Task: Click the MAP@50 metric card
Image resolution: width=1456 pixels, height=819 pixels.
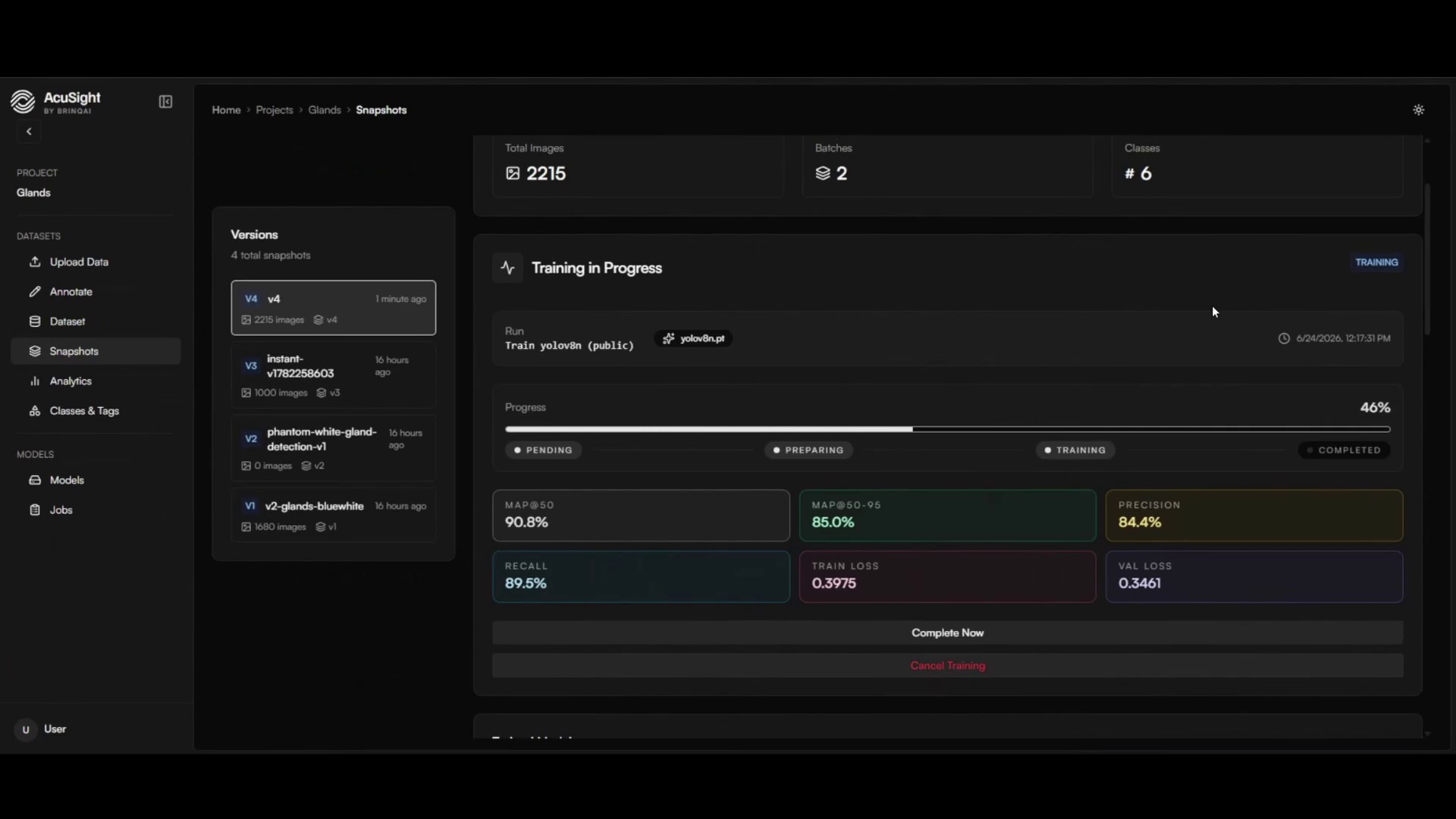Action: (x=641, y=516)
